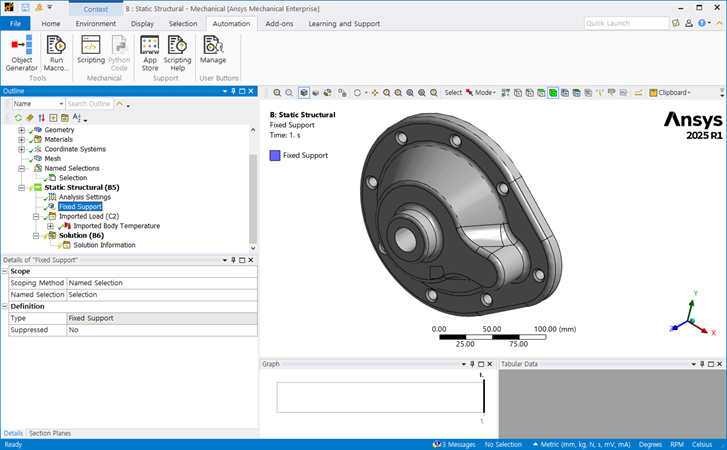Pin the Graph panel
Viewport: 727px width, 450px height.
coord(472,364)
